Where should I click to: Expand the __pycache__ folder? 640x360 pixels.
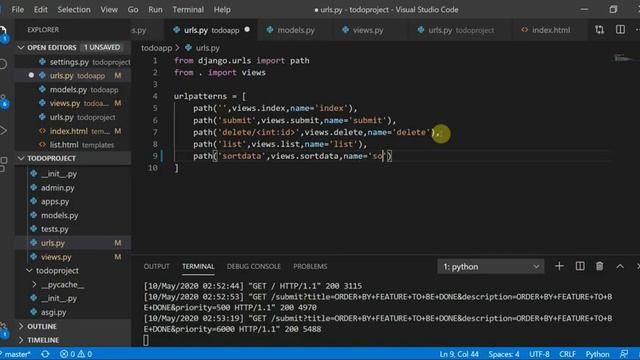coord(73,284)
